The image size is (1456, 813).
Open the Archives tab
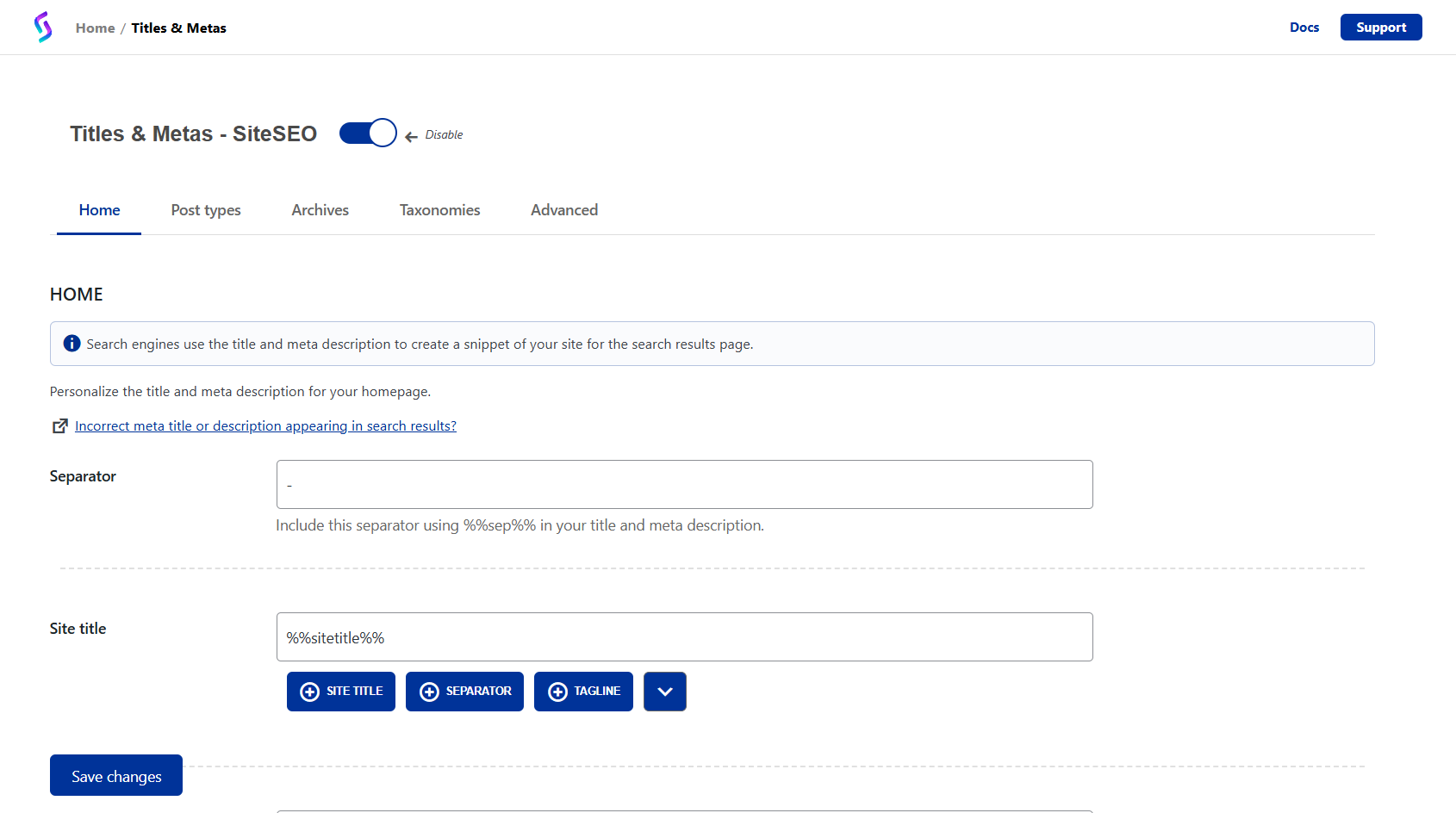[320, 210]
